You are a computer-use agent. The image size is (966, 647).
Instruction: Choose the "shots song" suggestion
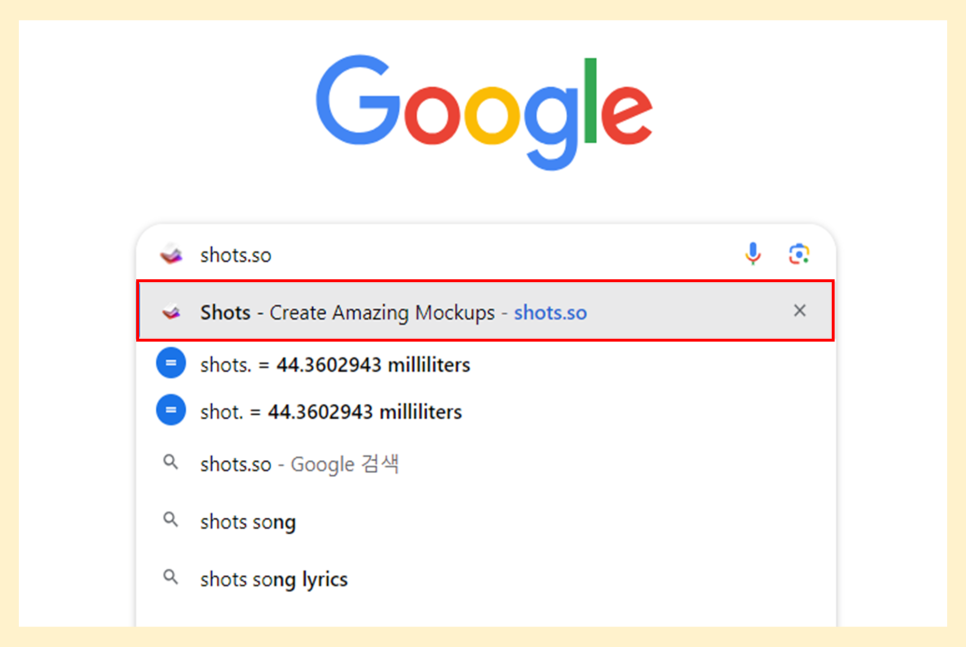click(248, 521)
